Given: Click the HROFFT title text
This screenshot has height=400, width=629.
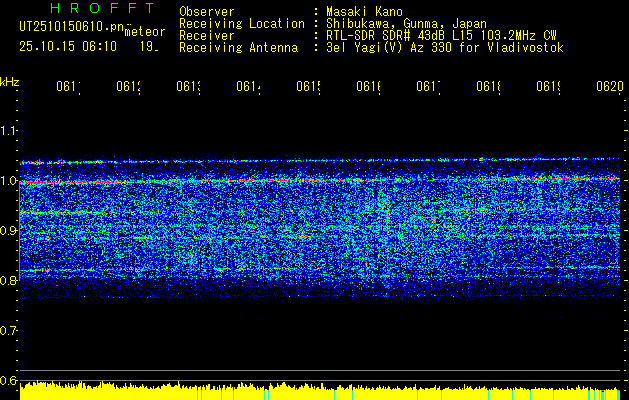Looking at the screenshot, I should 103,8.
